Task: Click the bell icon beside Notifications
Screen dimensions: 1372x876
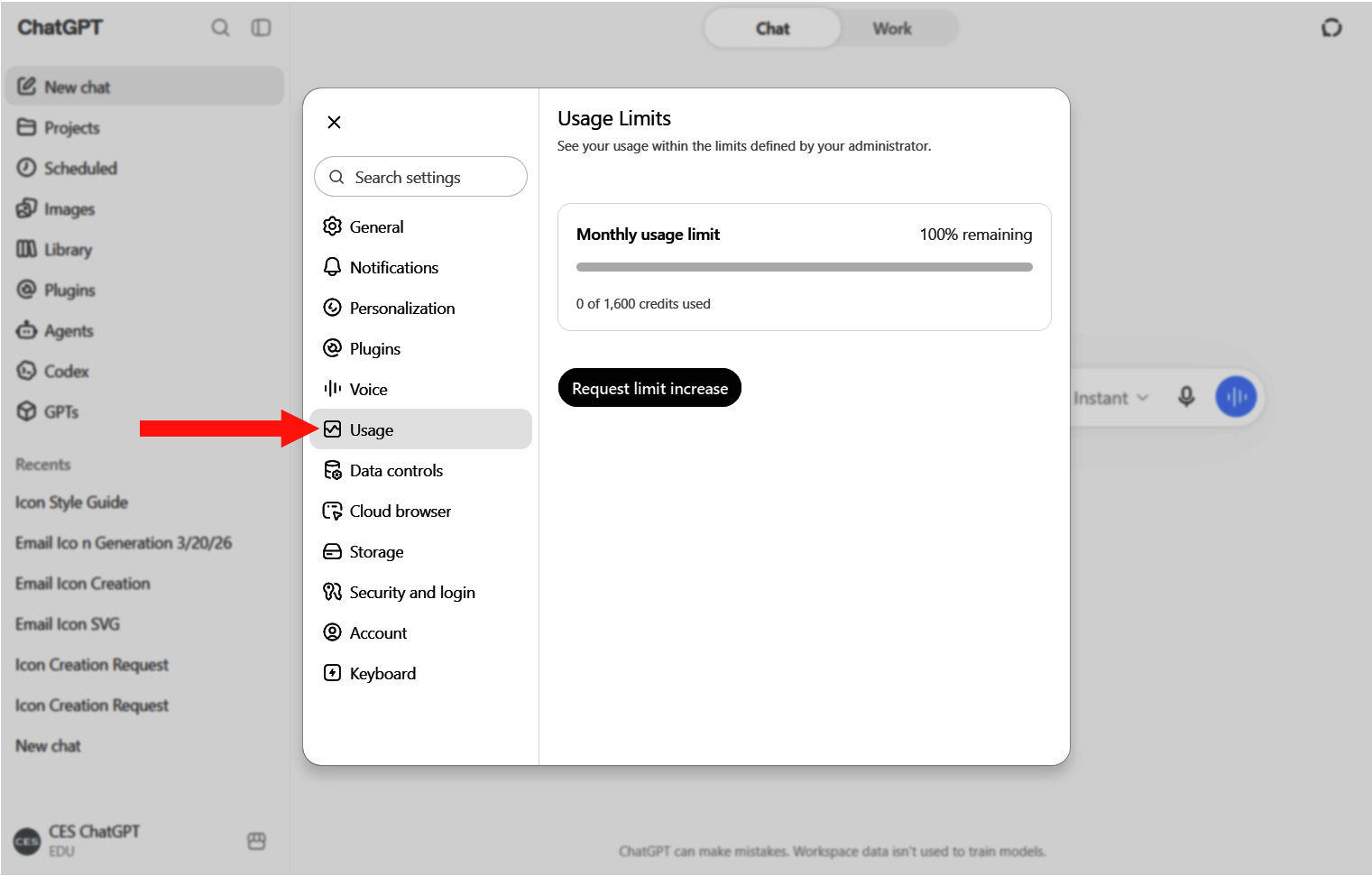Action: (x=332, y=267)
